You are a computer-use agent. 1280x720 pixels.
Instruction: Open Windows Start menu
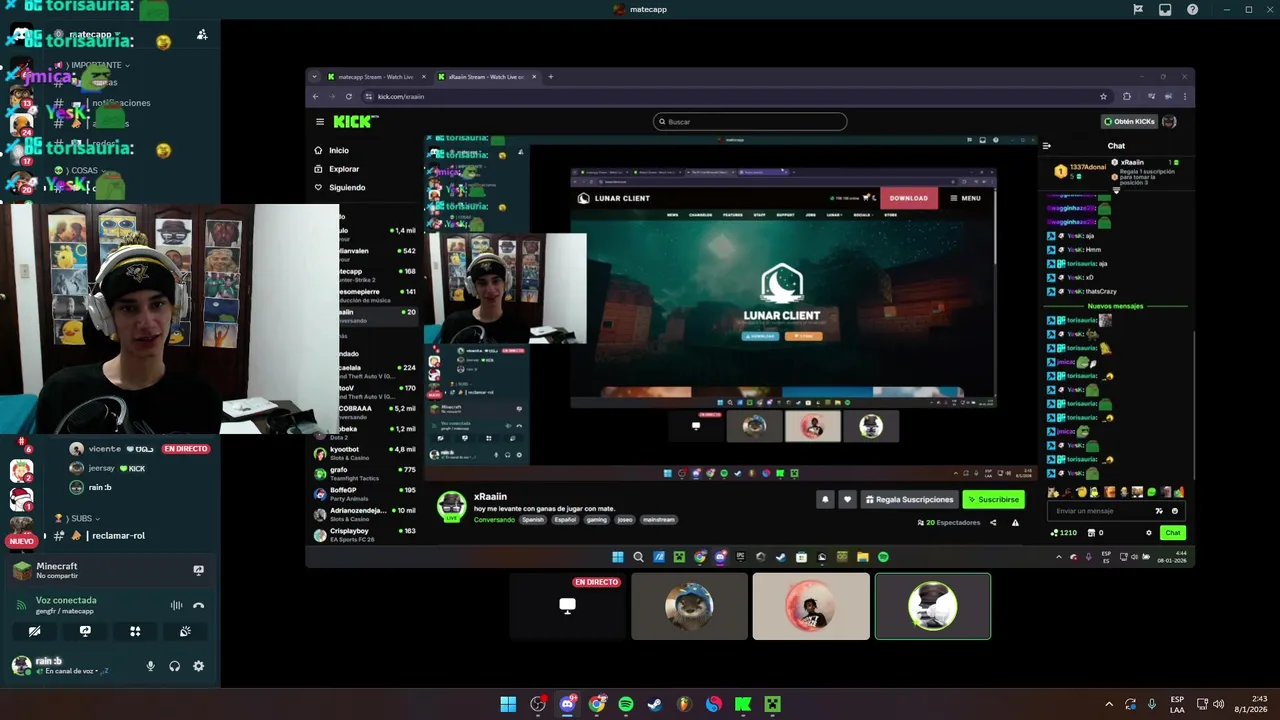(x=508, y=704)
